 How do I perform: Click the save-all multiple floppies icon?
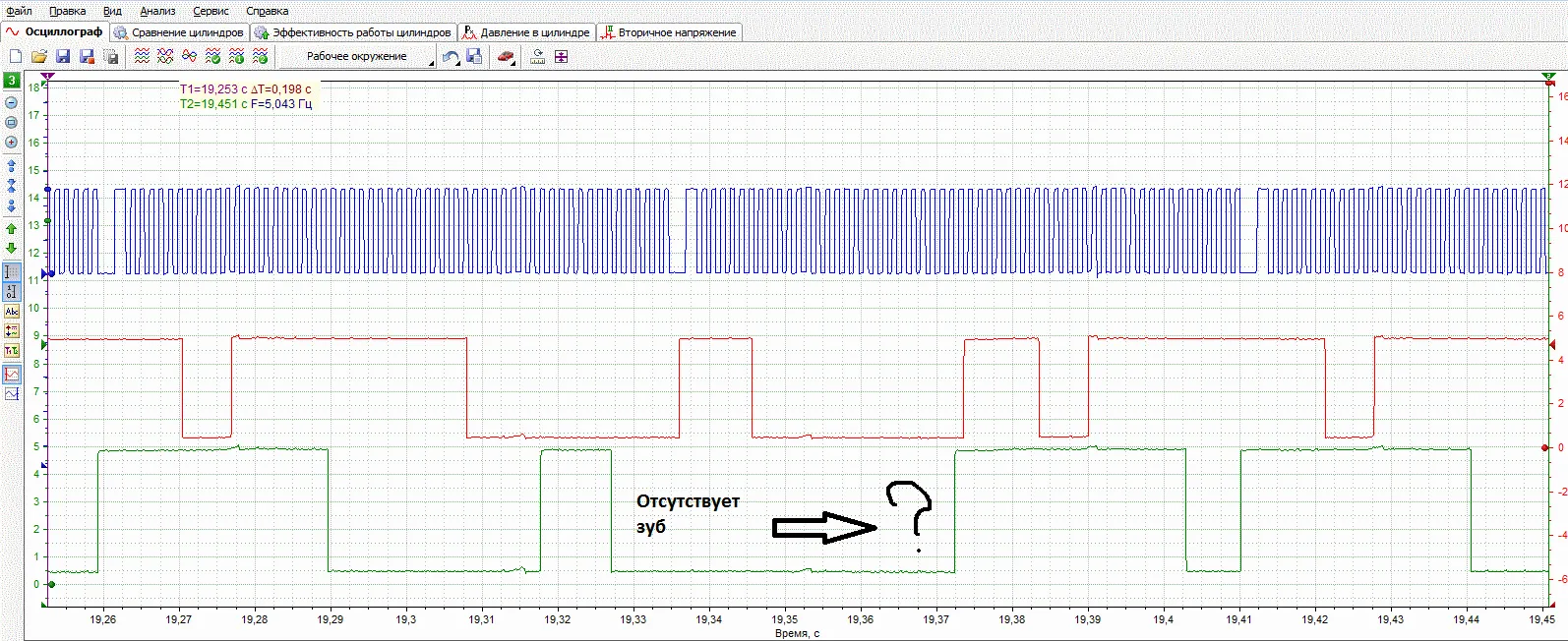tap(111, 57)
